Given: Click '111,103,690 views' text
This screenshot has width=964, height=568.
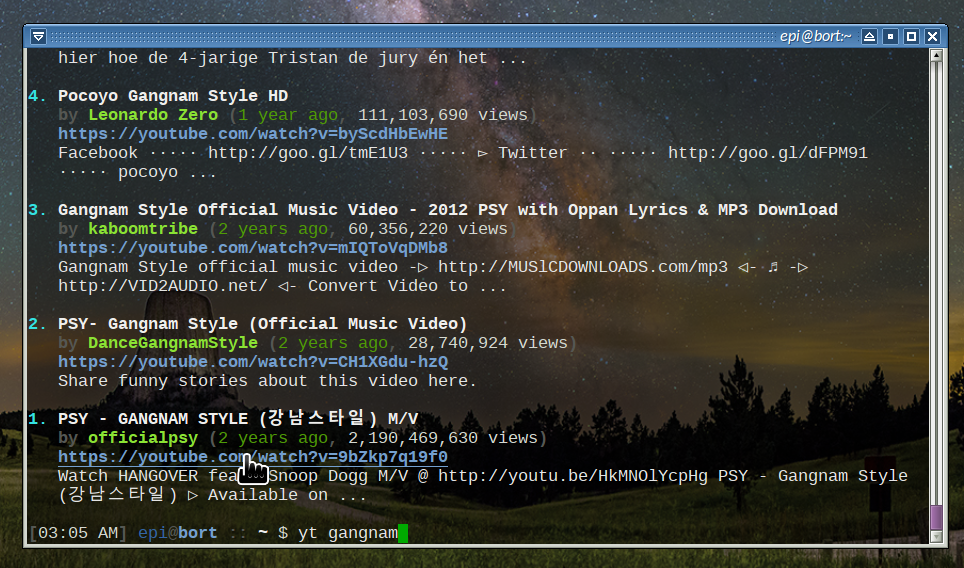Looking at the screenshot, I should coord(443,115).
